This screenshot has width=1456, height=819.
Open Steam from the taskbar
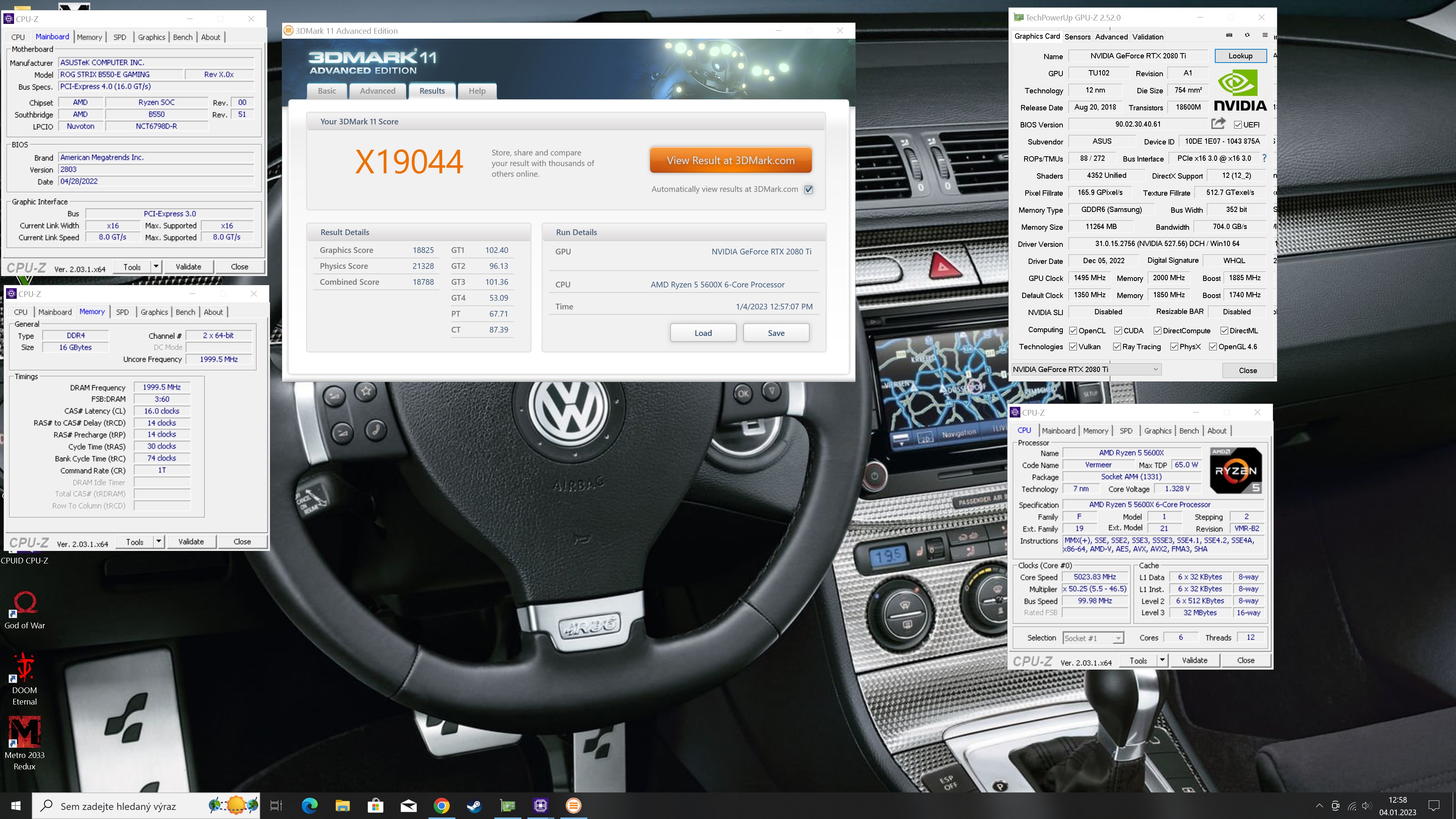pyautogui.click(x=474, y=805)
